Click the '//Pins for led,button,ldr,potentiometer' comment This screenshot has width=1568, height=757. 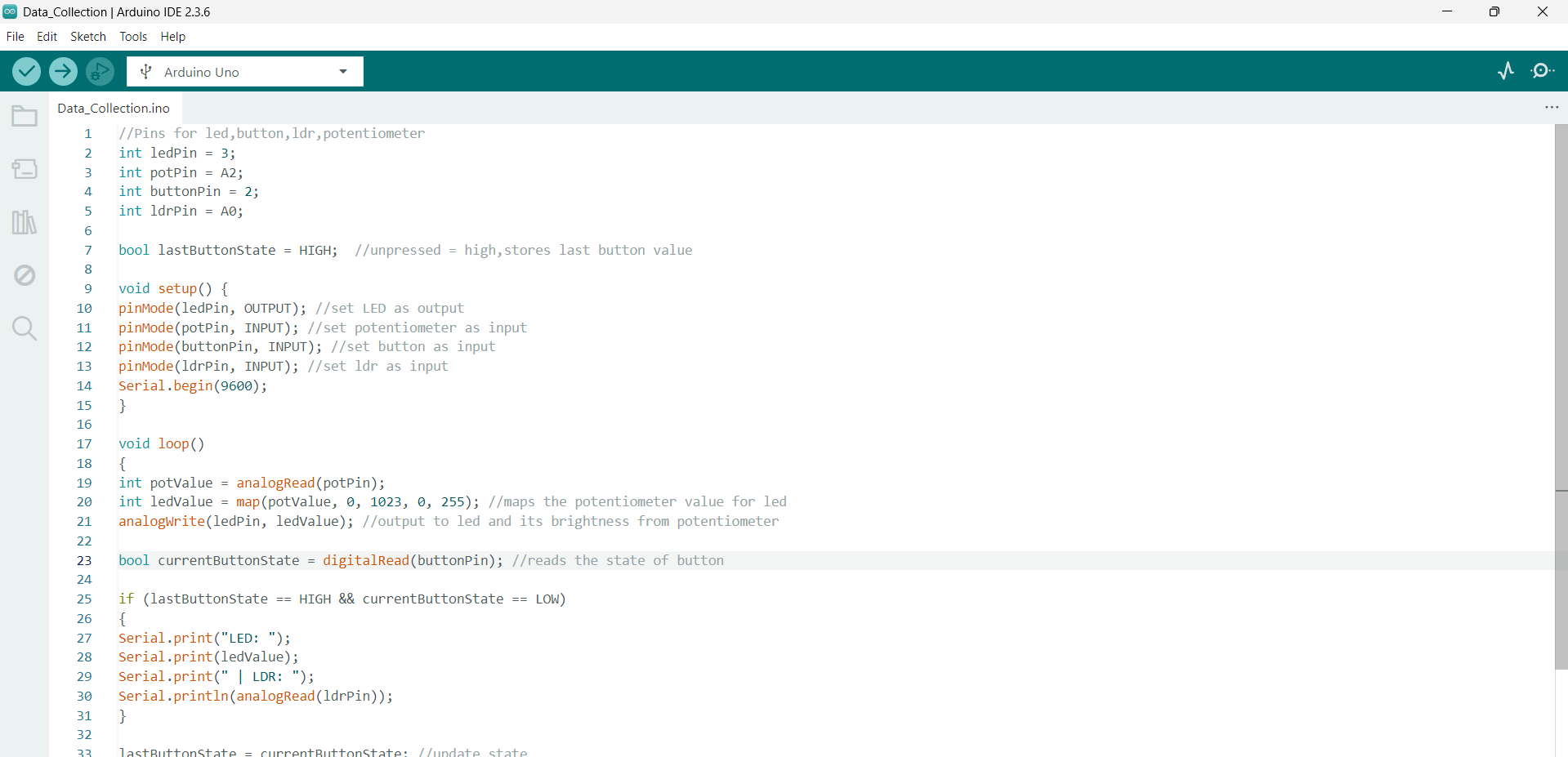pyautogui.click(x=272, y=134)
